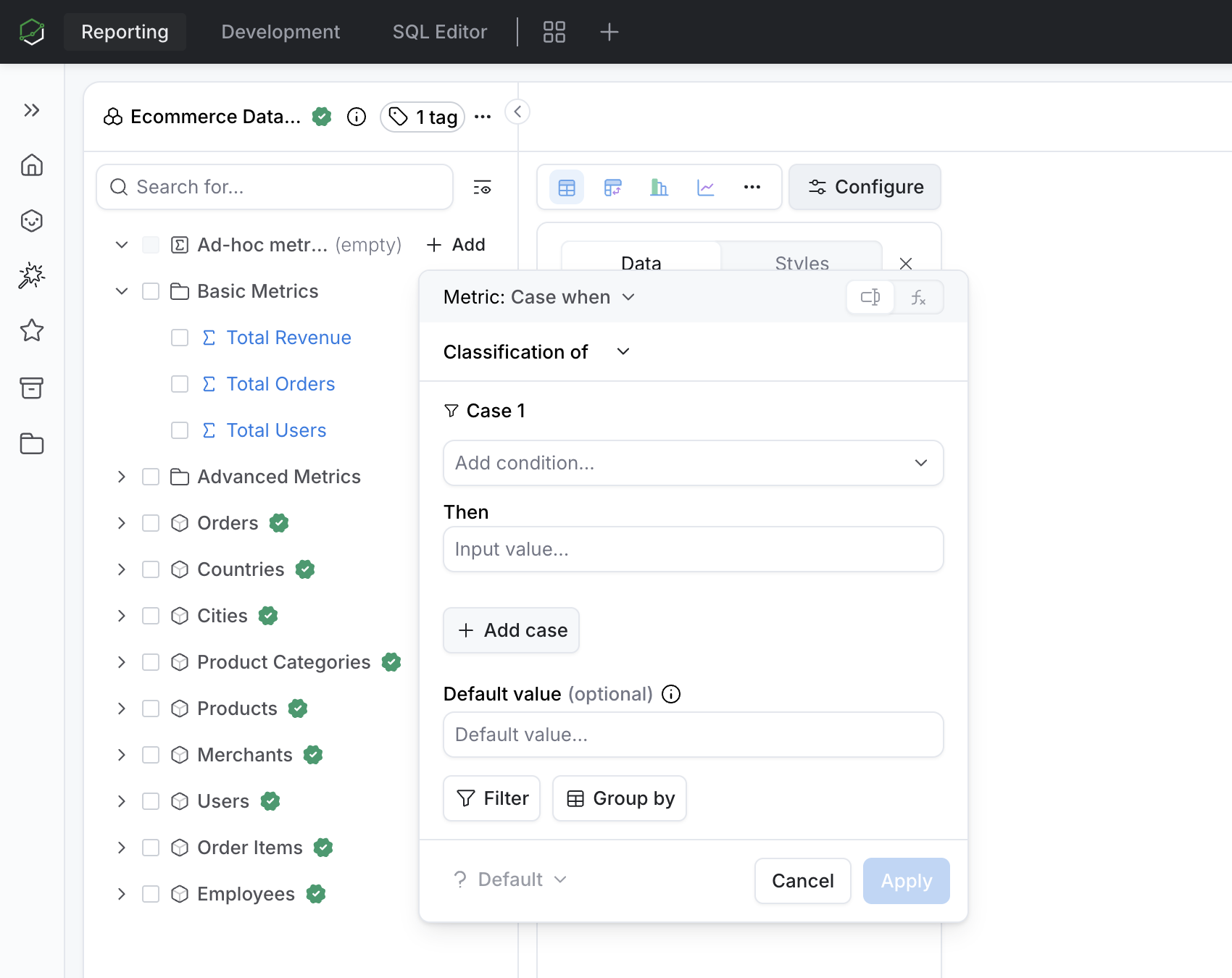
Task: Open the apps grid icon in top bar
Action: point(554,32)
